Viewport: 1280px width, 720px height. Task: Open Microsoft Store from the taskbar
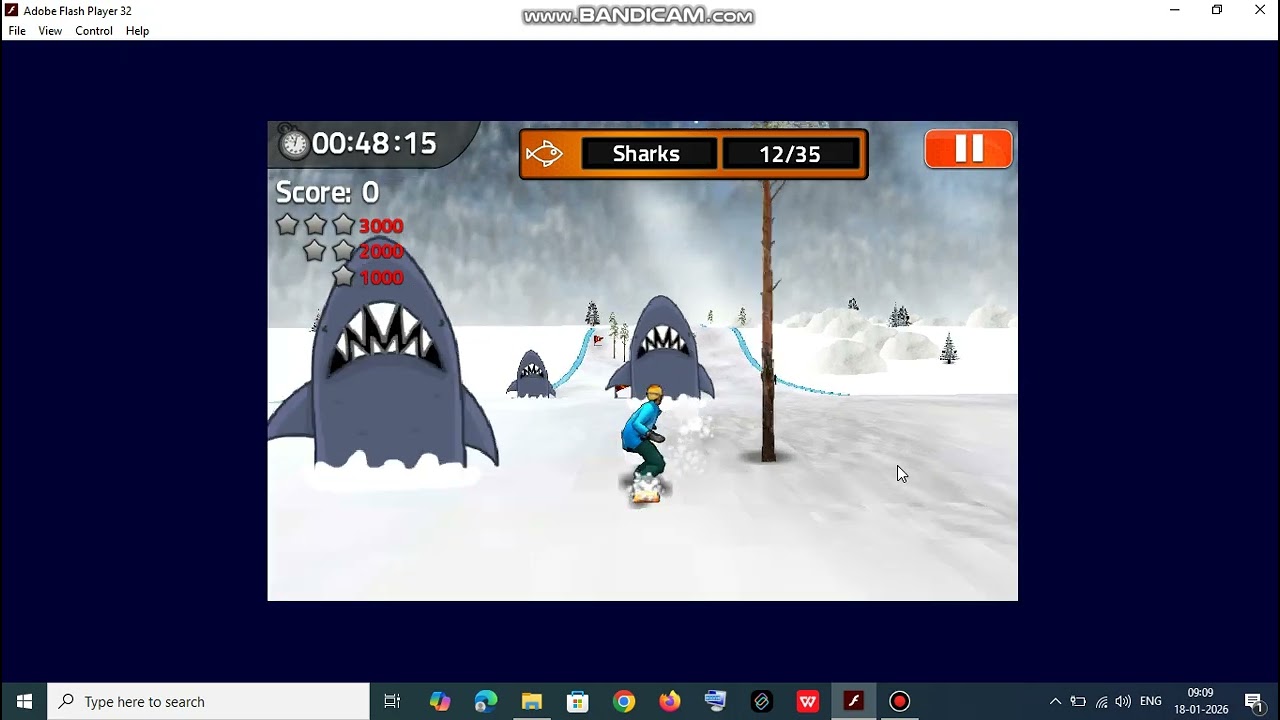click(578, 701)
